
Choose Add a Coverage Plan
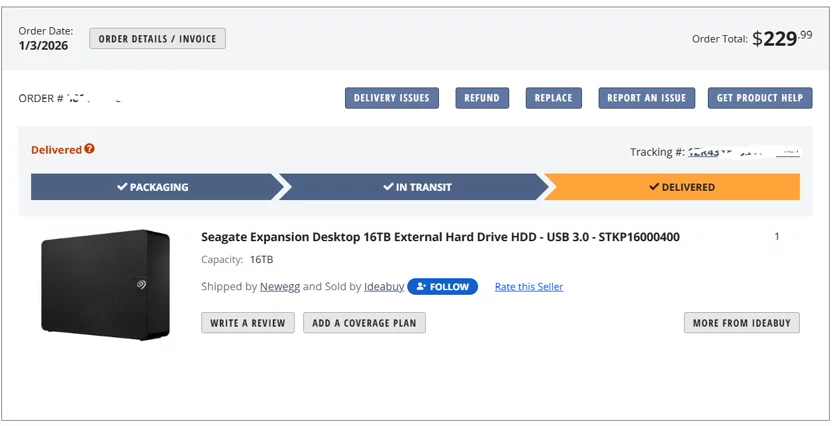(364, 323)
